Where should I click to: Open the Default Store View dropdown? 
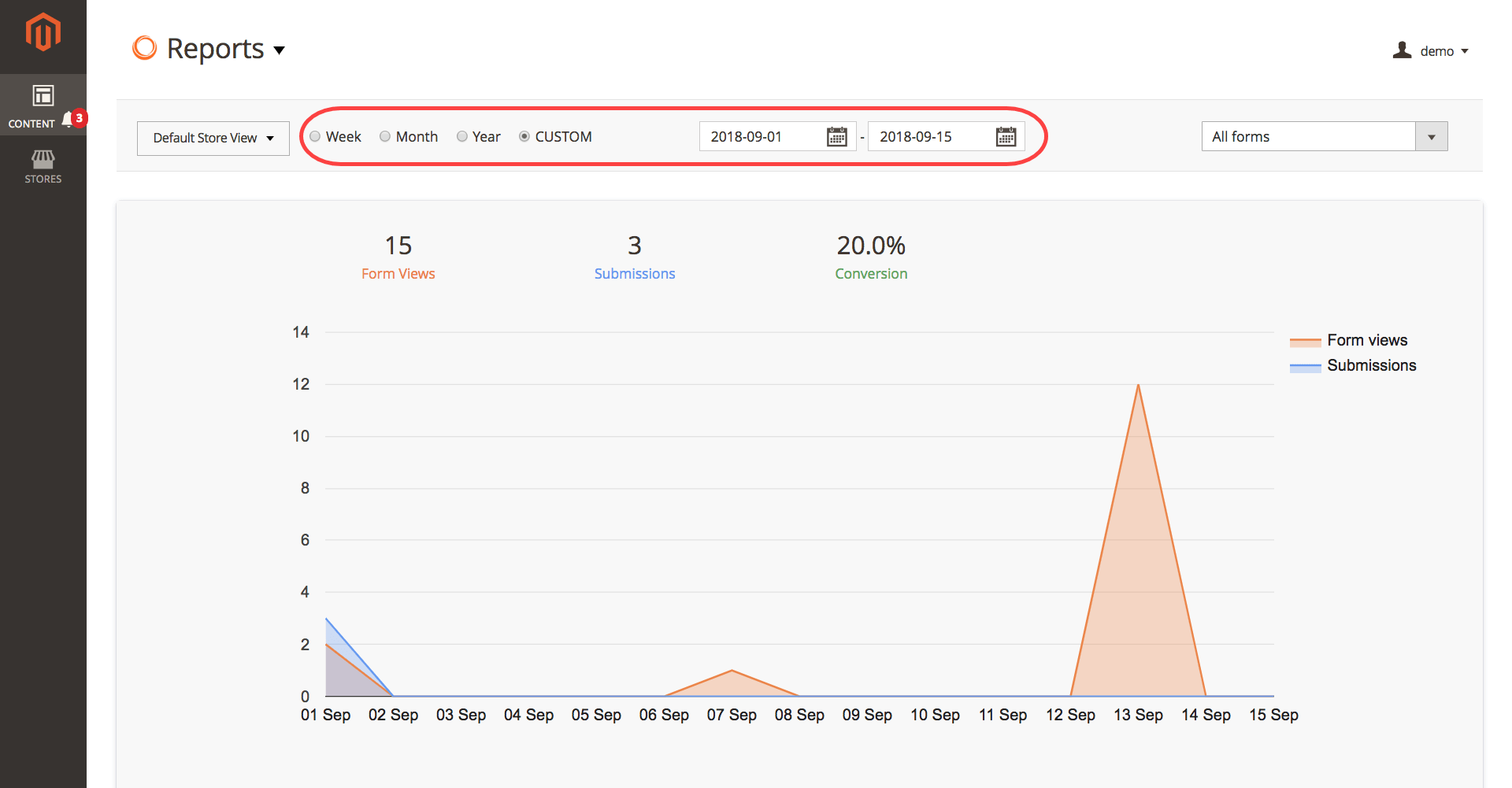(213, 138)
